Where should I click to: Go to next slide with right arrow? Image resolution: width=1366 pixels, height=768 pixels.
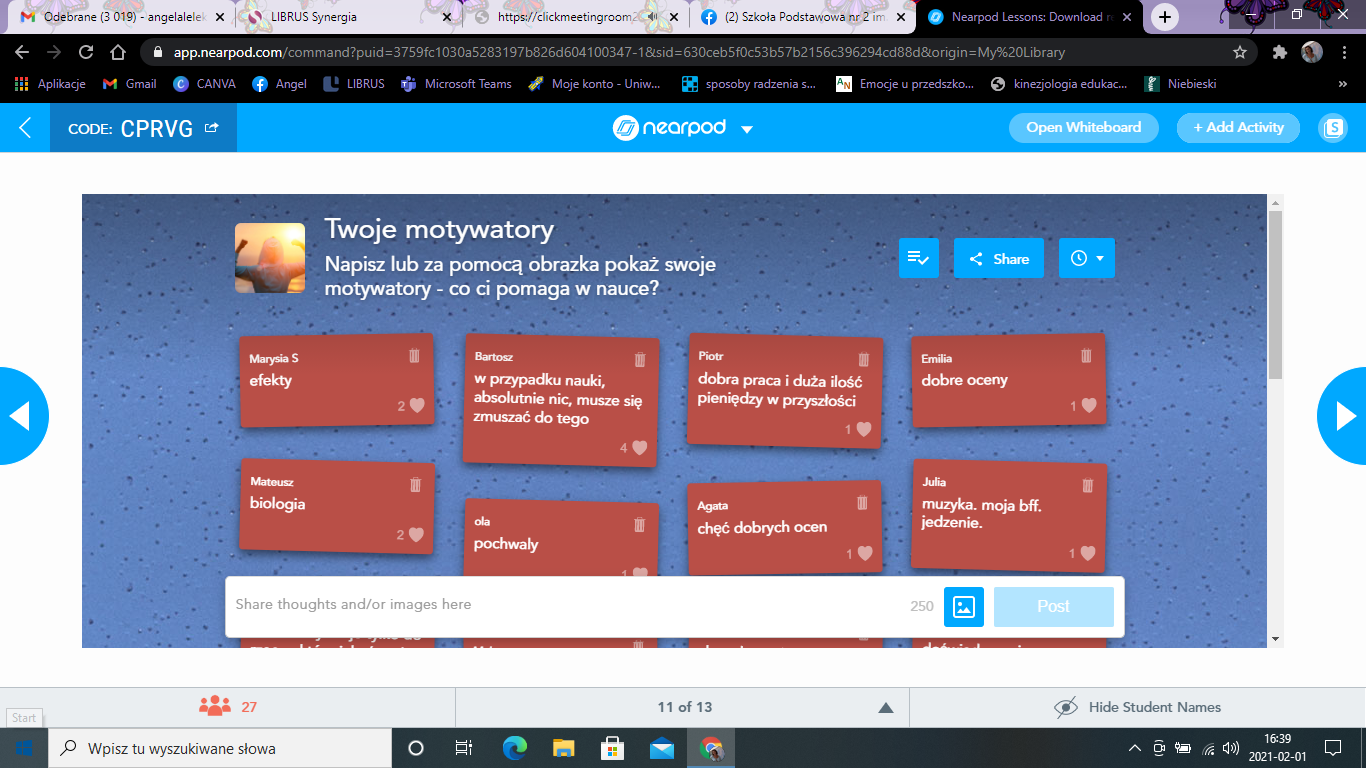coord(1343,416)
